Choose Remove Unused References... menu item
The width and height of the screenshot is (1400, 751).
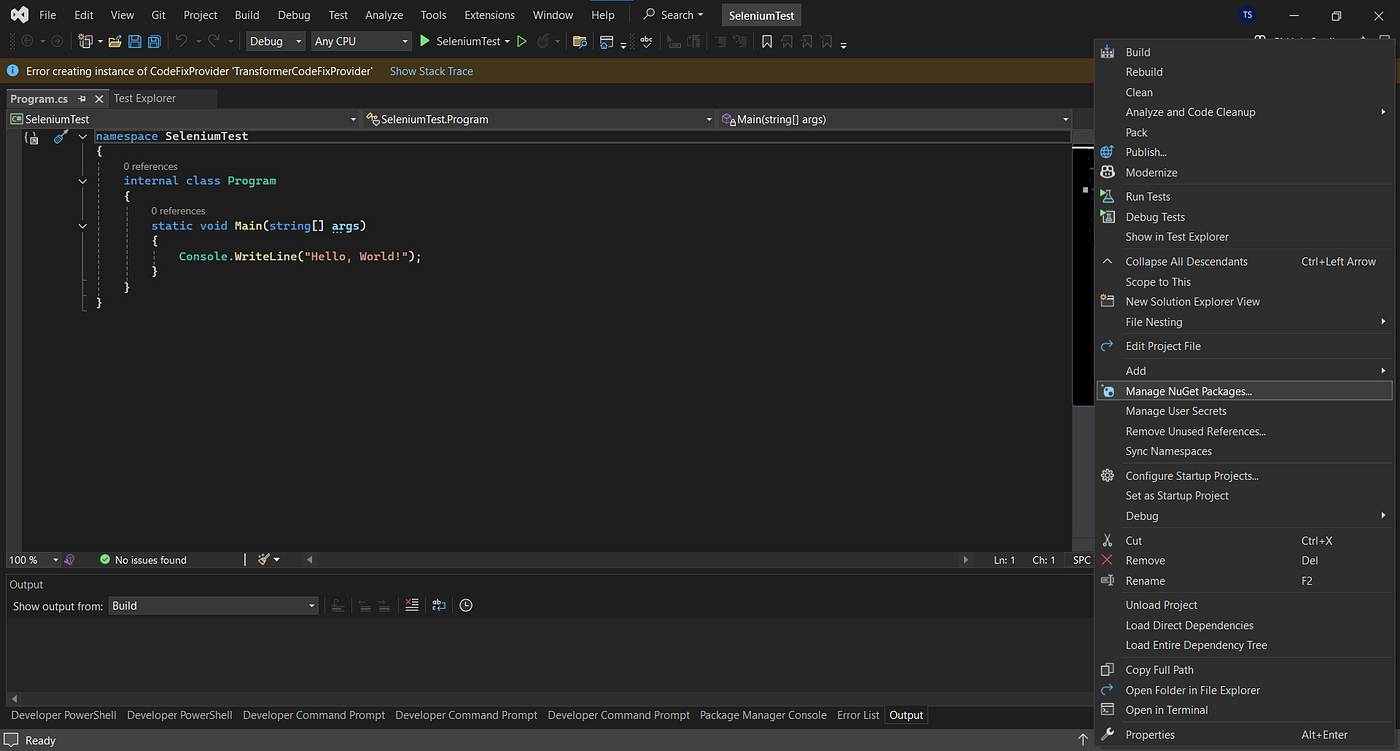click(x=1244, y=431)
